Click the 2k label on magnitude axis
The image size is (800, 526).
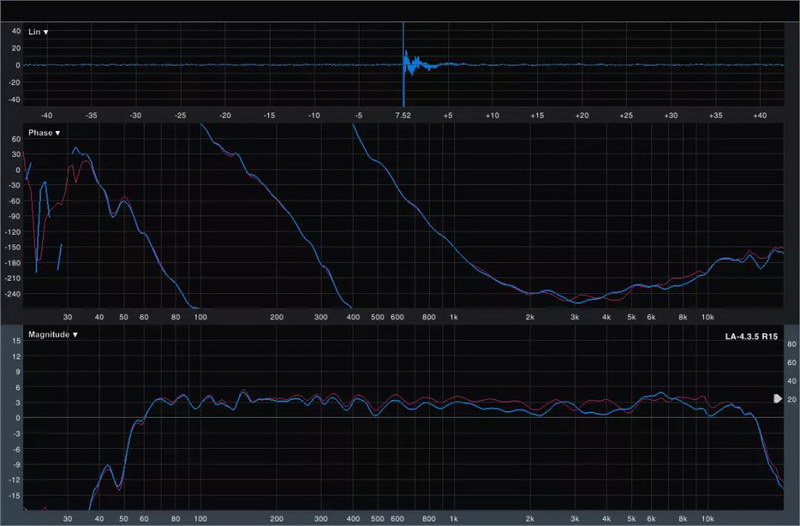click(x=530, y=520)
